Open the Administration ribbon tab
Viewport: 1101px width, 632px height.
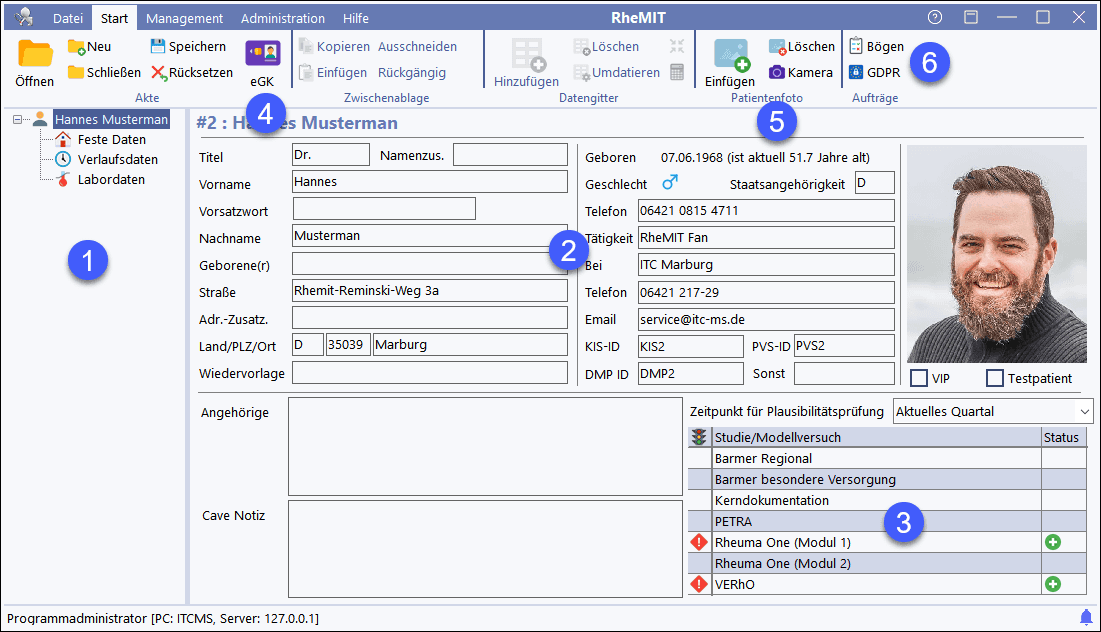tap(283, 18)
